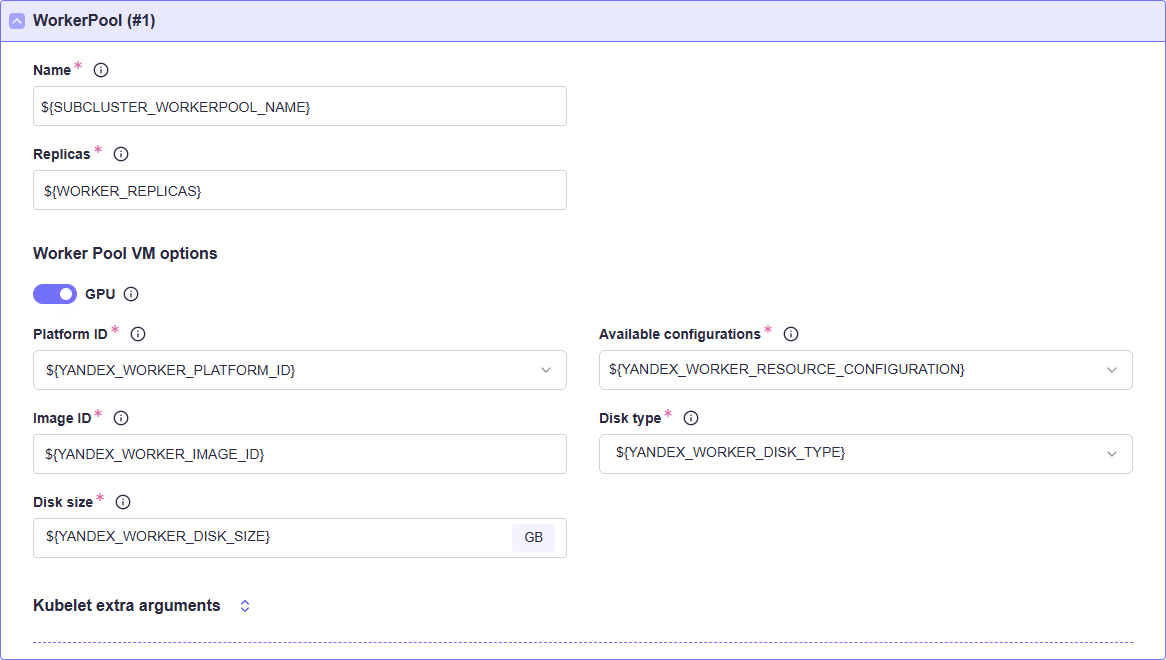Collapse the WorkerPool (#1) section
Image resolution: width=1166 pixels, height=660 pixels.
point(17,21)
